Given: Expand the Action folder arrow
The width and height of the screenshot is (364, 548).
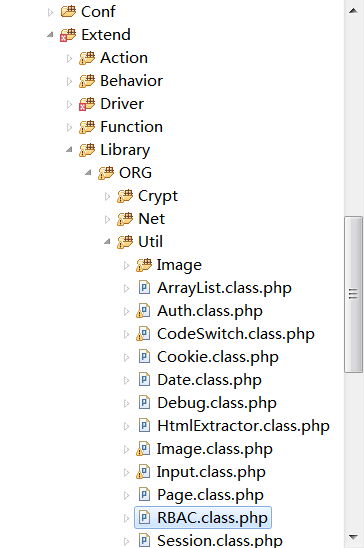Looking at the screenshot, I should [x=69, y=58].
